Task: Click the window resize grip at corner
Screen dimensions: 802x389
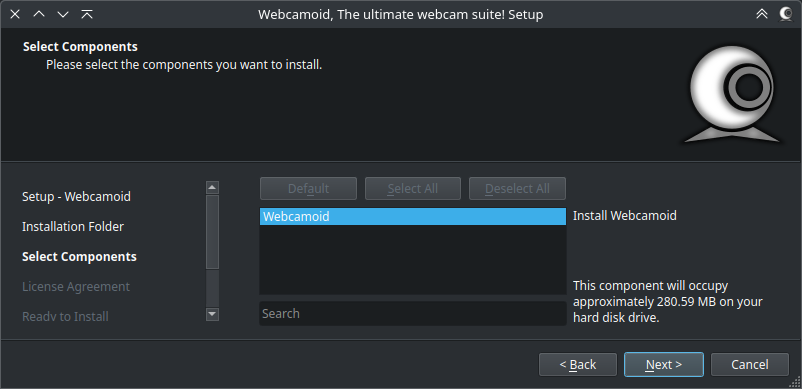Action: coord(795,382)
